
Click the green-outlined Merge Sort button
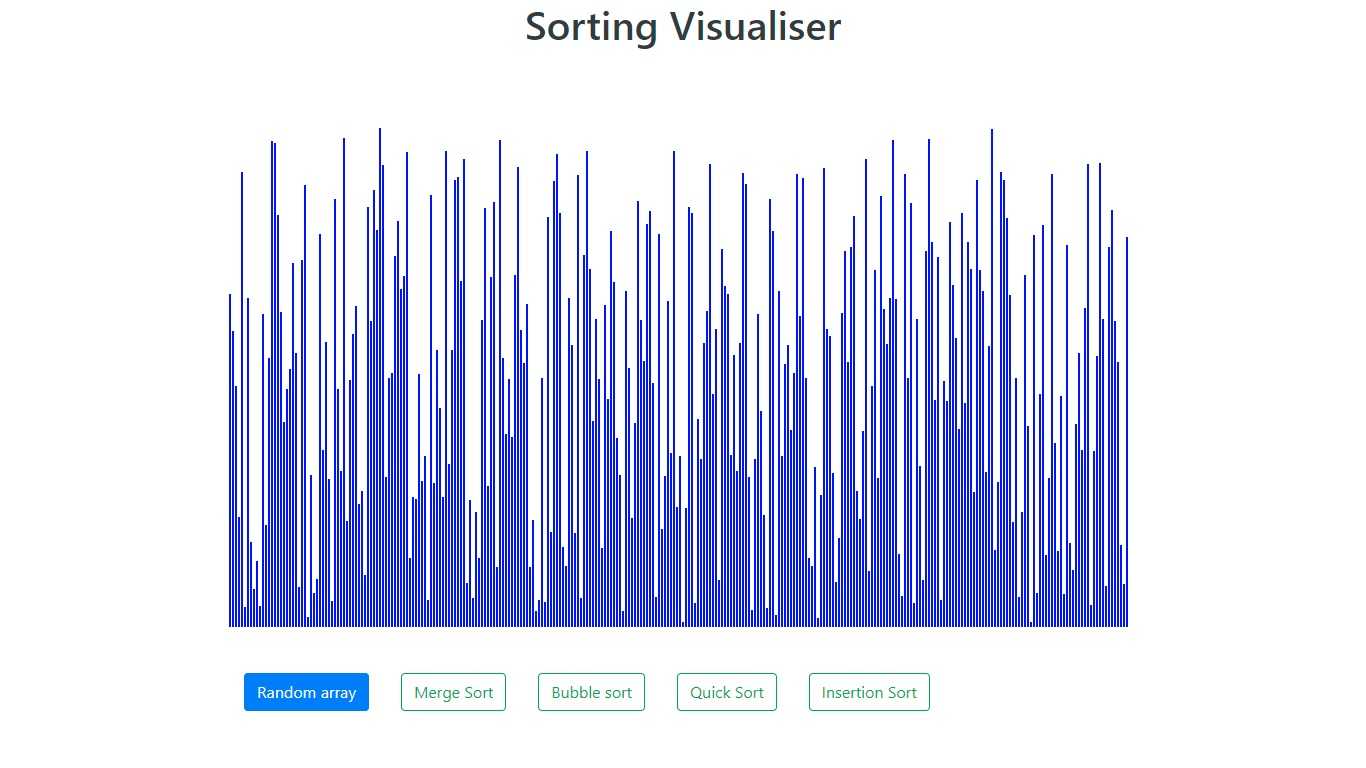point(453,692)
